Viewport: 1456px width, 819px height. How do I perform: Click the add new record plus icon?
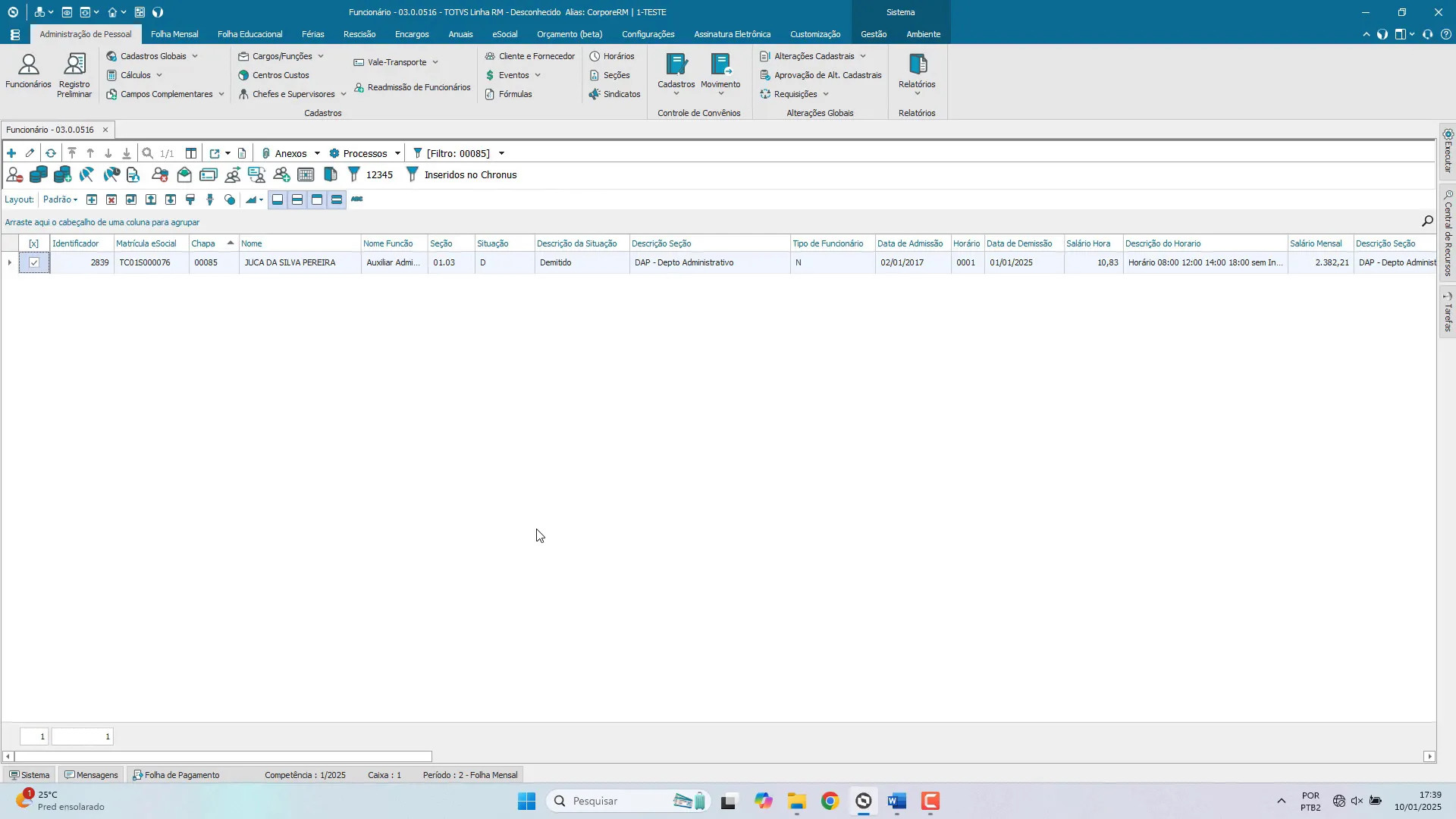11,153
